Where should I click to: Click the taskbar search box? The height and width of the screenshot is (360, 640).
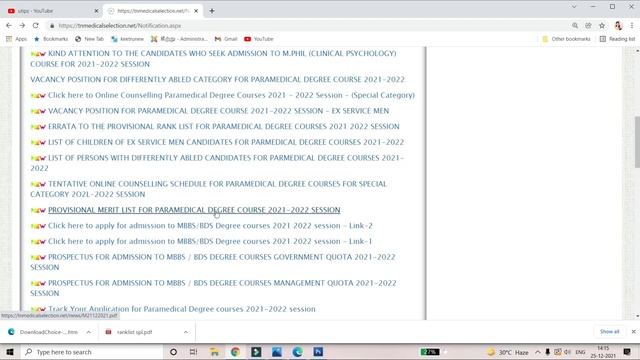91,352
